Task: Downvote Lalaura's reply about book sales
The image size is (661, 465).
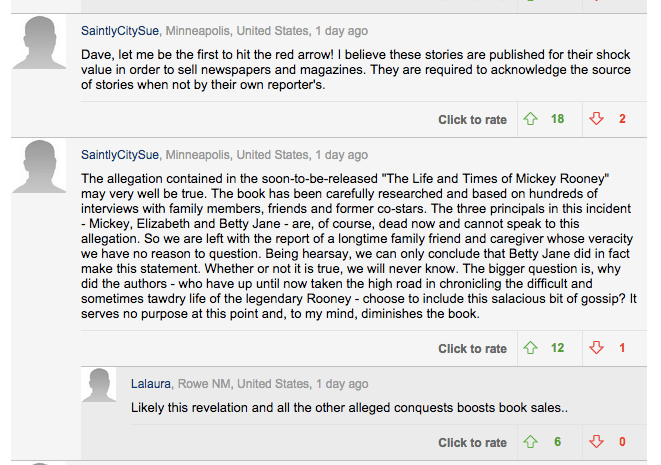Action: coord(597,442)
